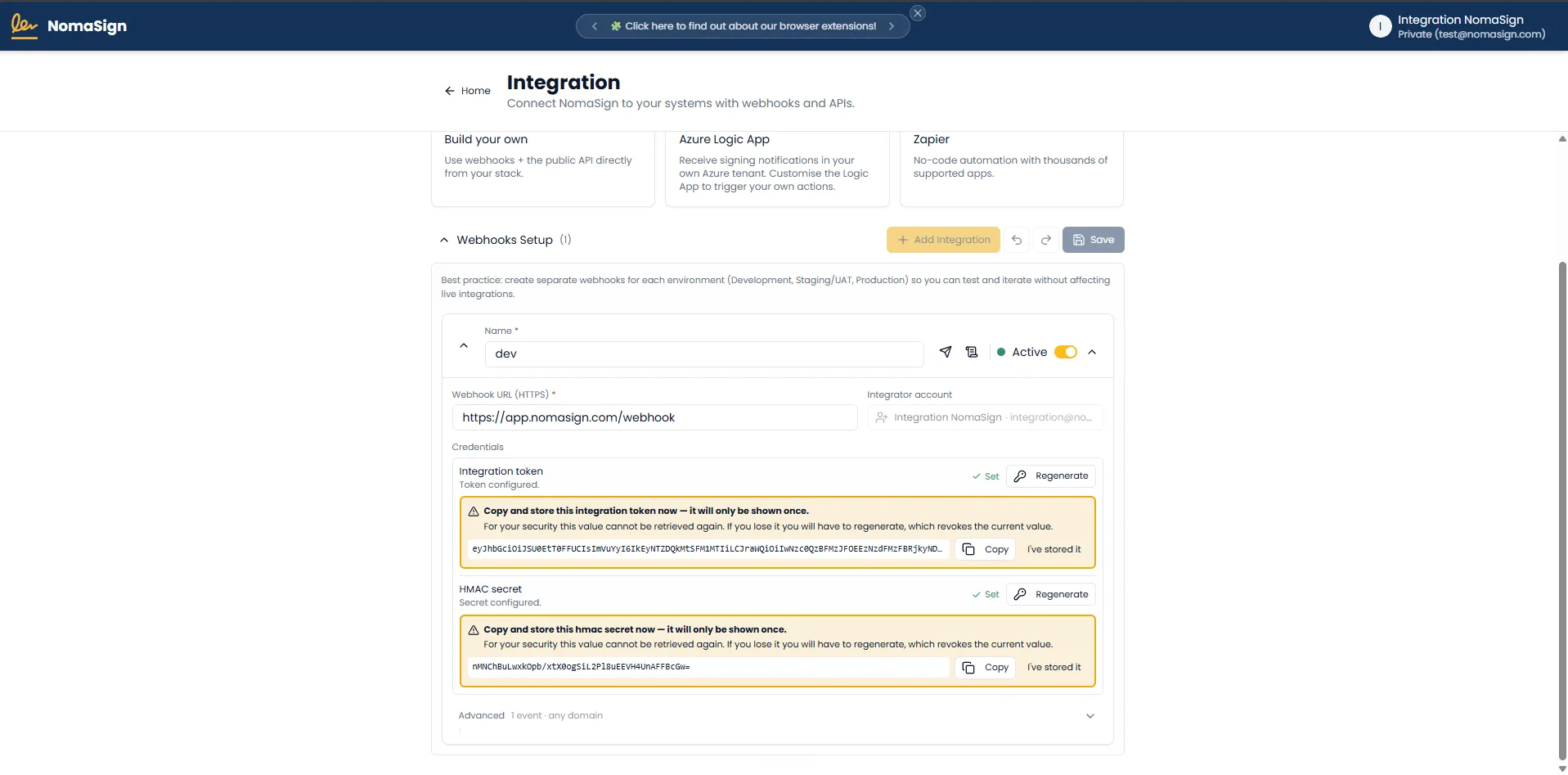Click the Set status for HMAC secret

(x=986, y=595)
